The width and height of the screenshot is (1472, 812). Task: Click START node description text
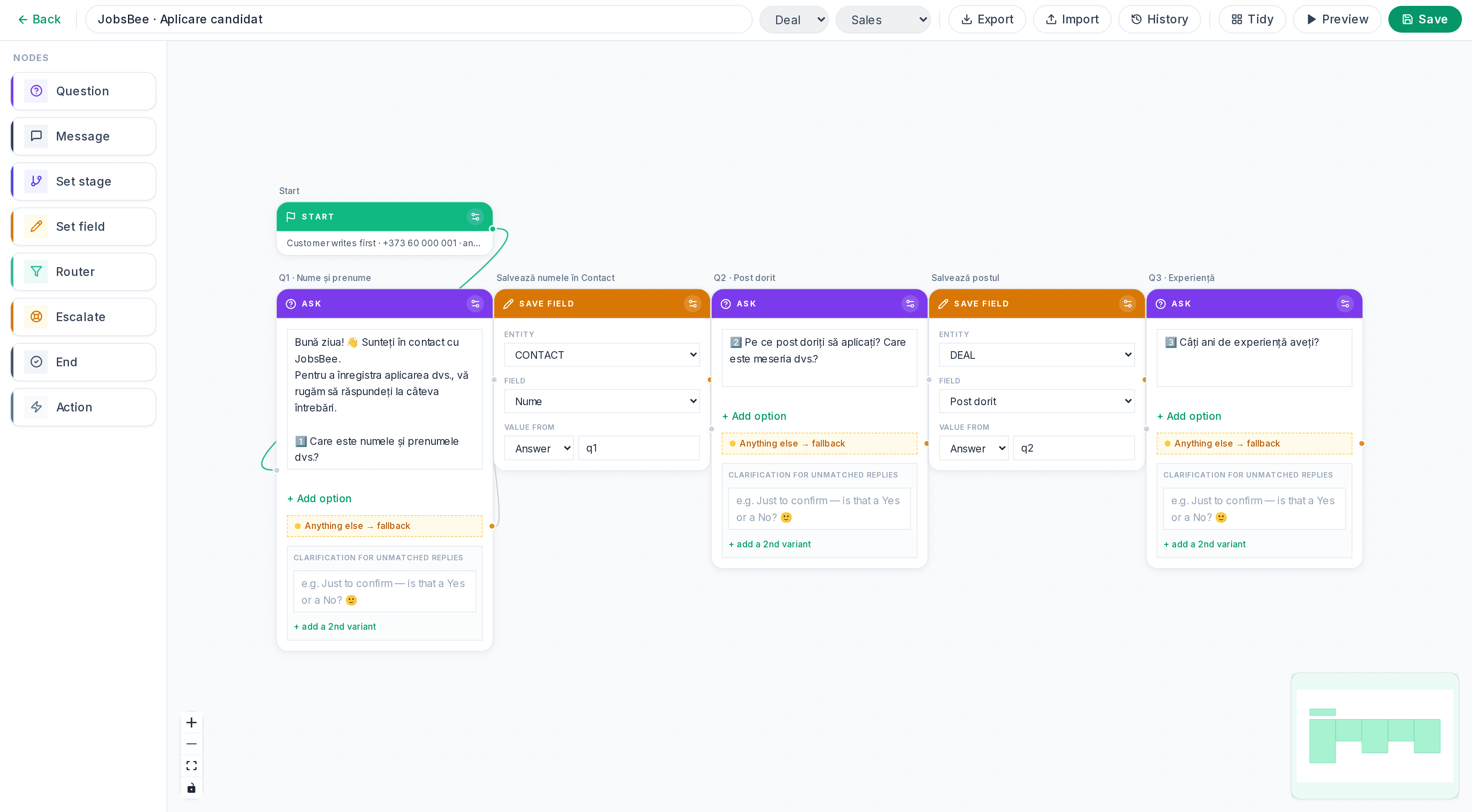click(383, 243)
